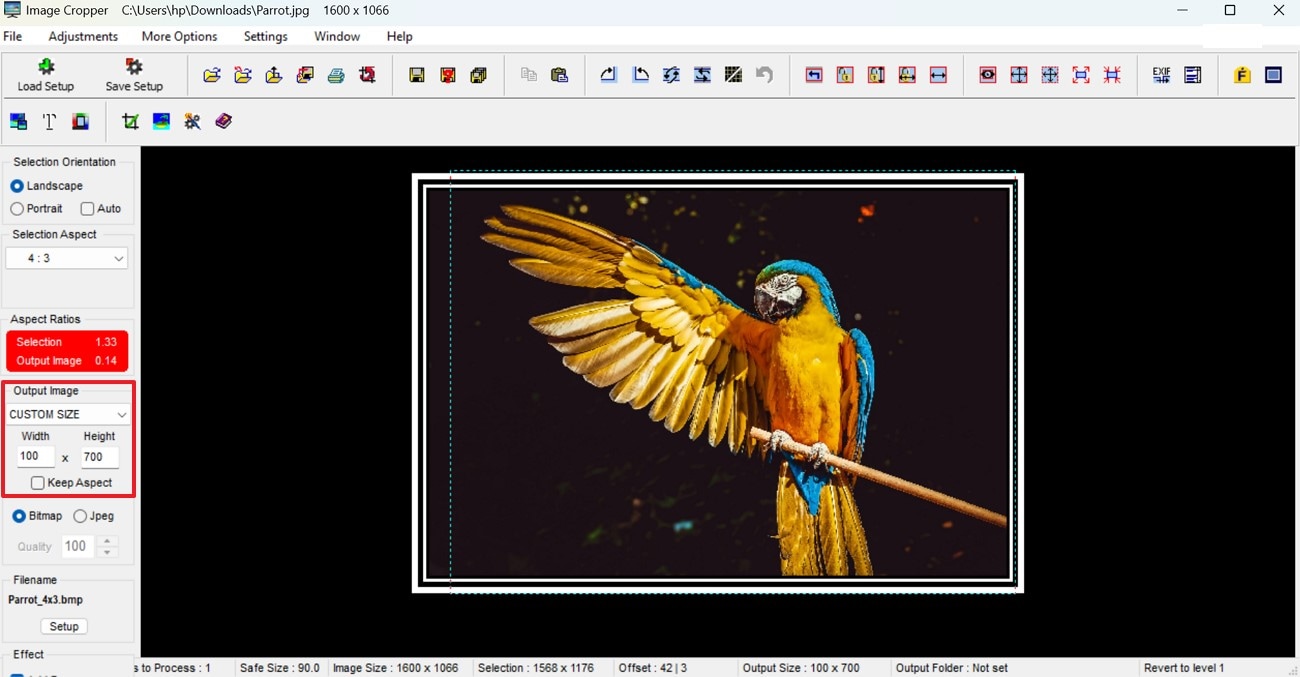Click the gear with tools icon
This screenshot has height=677, width=1300.
click(x=192, y=121)
